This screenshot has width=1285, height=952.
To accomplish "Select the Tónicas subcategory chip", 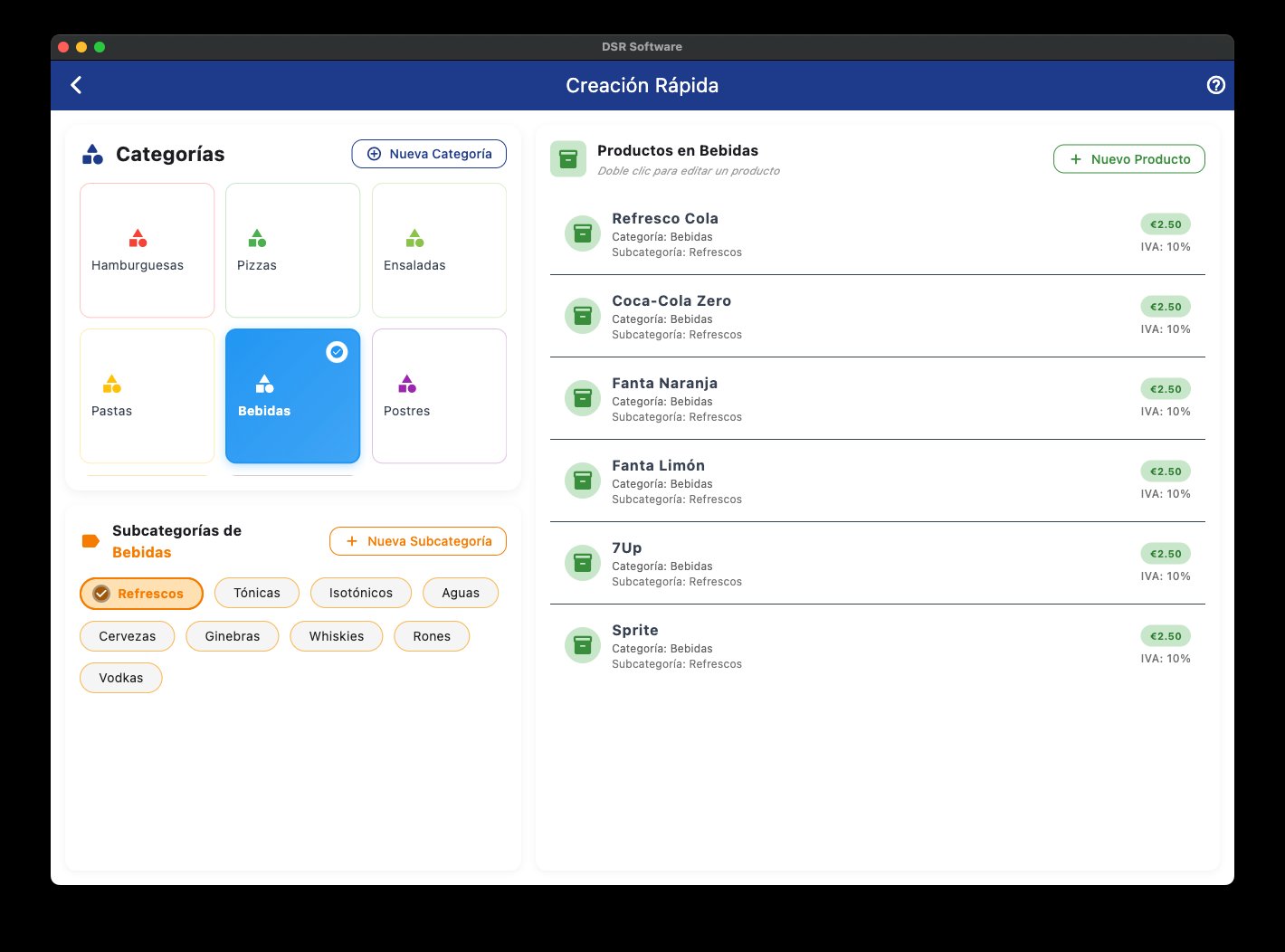I will [x=257, y=593].
